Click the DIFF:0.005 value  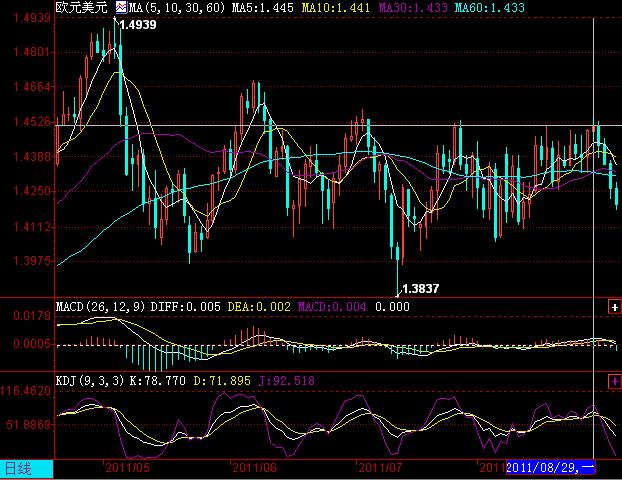pyautogui.click(x=186, y=307)
